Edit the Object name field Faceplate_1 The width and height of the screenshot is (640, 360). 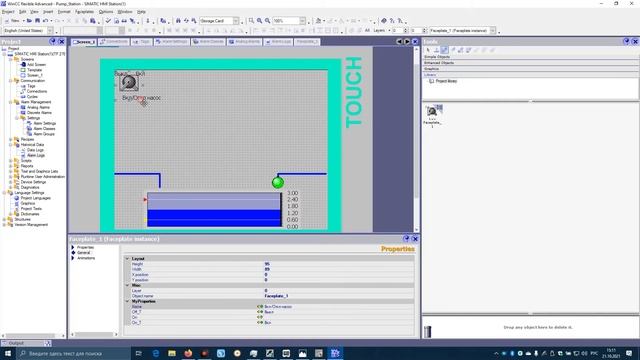(338, 296)
